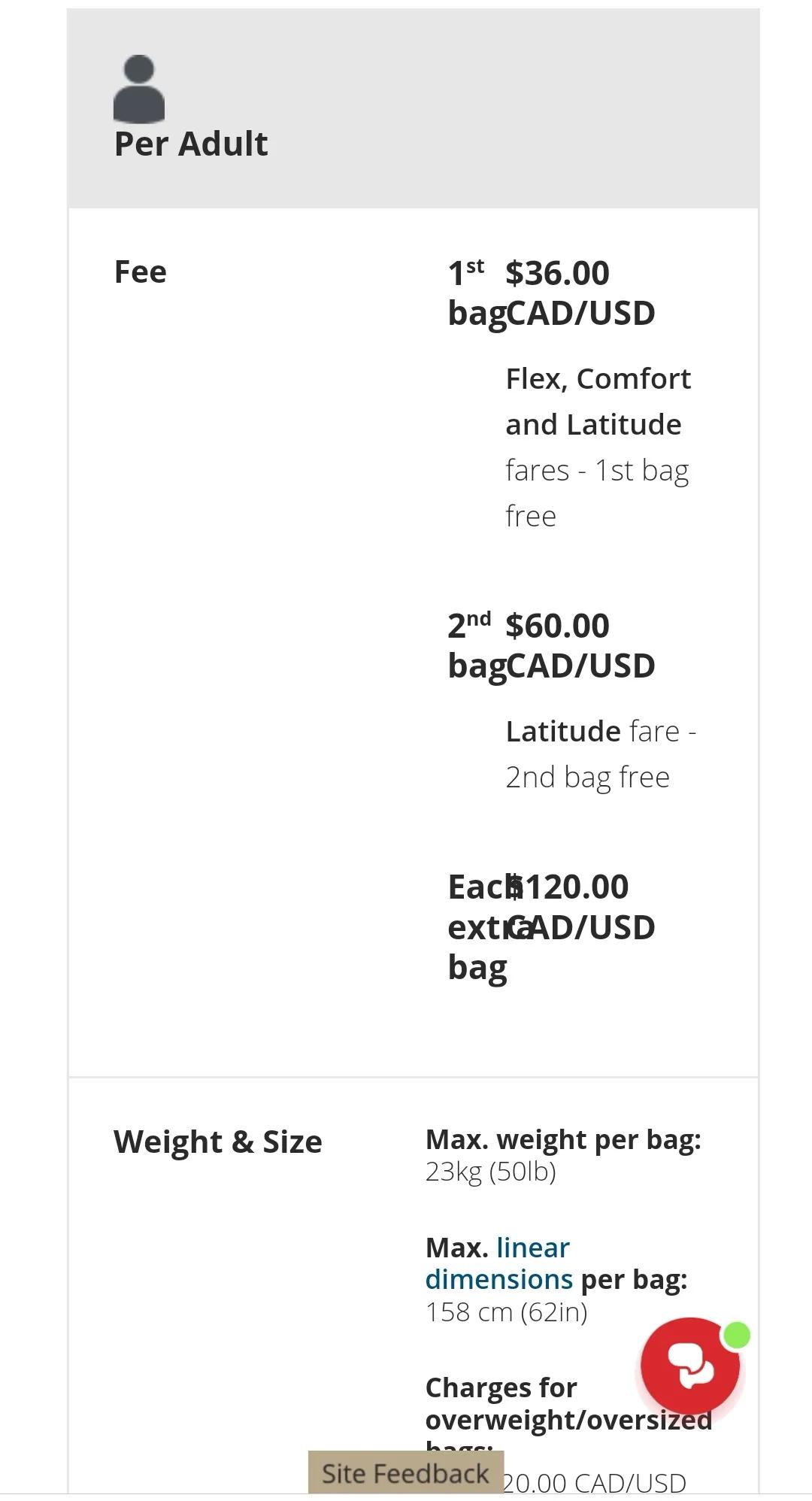The image size is (812, 1501).
Task: Open the Site Feedback tab
Action: point(405,1473)
